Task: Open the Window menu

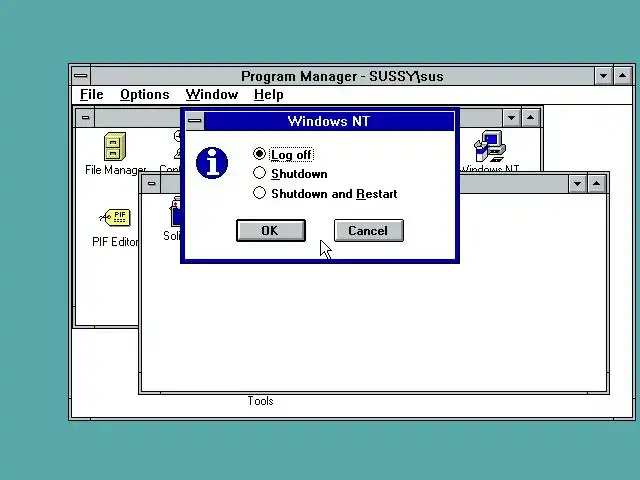Action: click(212, 94)
